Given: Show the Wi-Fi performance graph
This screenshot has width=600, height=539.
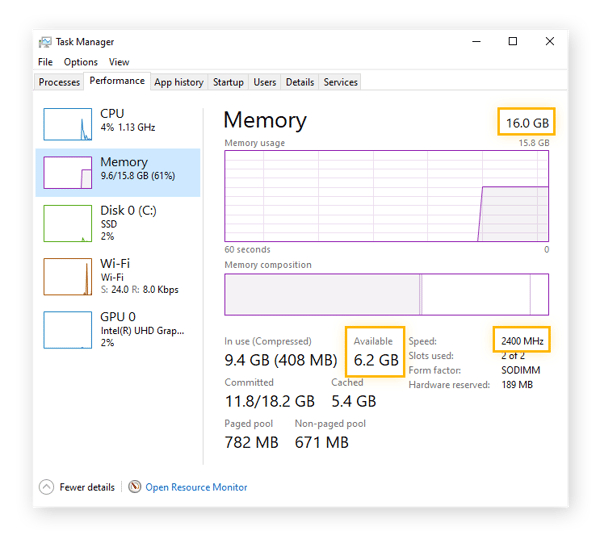Looking at the screenshot, I should [x=67, y=276].
